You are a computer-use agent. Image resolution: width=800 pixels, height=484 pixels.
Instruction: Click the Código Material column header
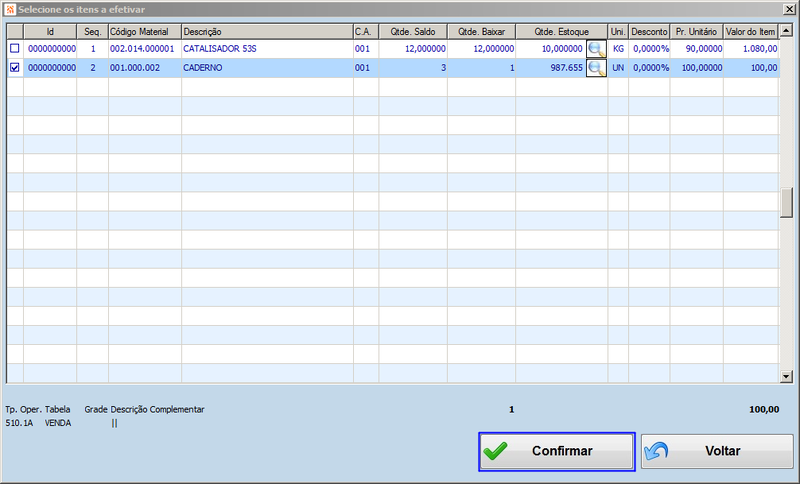coord(145,32)
